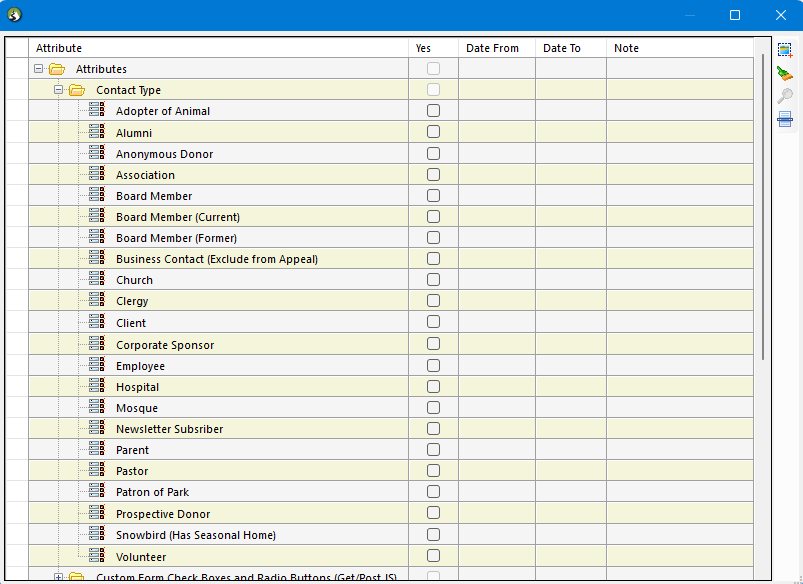Click the magnifying glass search icon

point(785,96)
